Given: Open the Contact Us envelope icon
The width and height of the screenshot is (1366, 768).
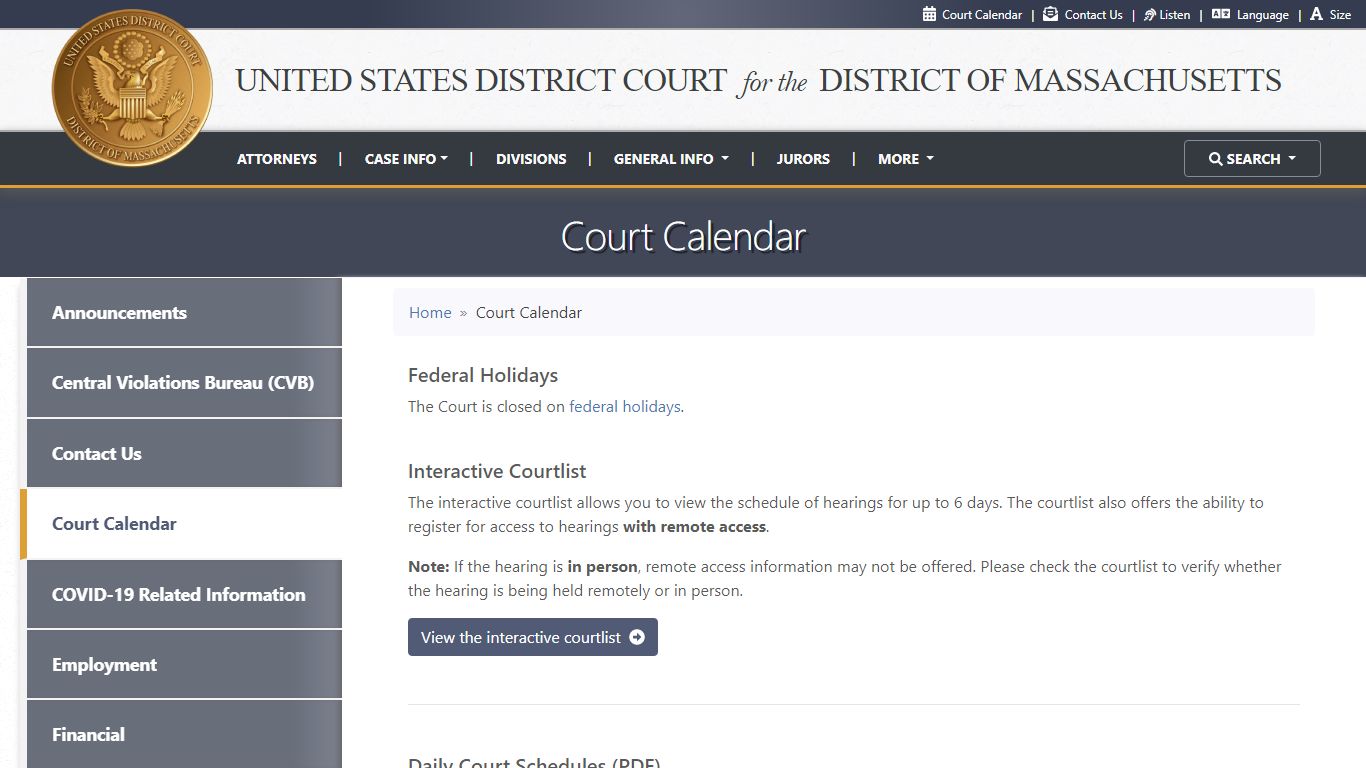Looking at the screenshot, I should point(1049,14).
